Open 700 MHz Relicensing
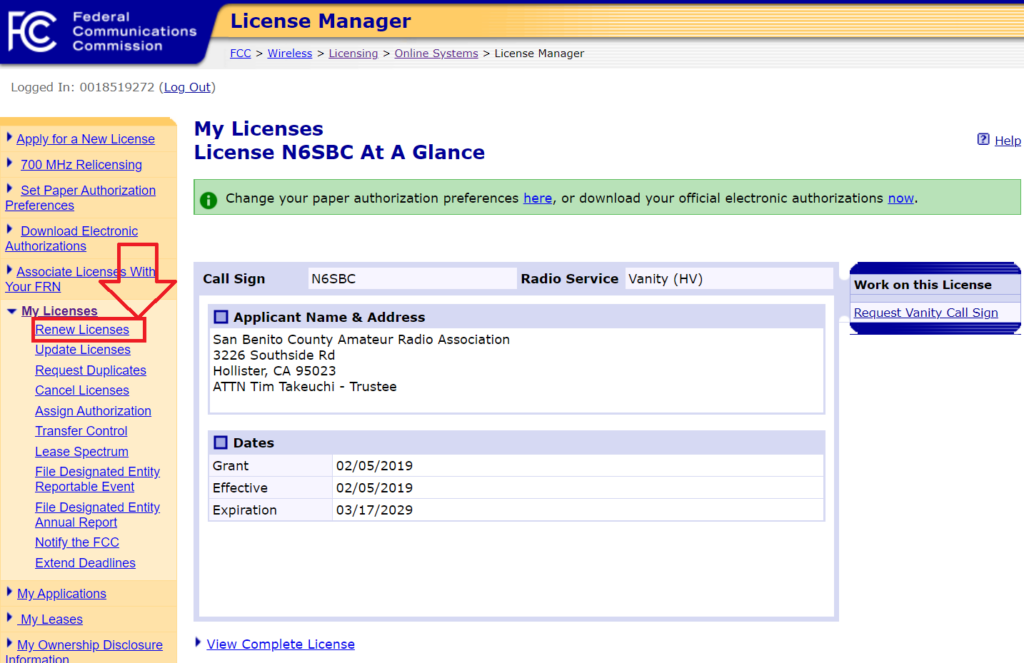 (81, 165)
